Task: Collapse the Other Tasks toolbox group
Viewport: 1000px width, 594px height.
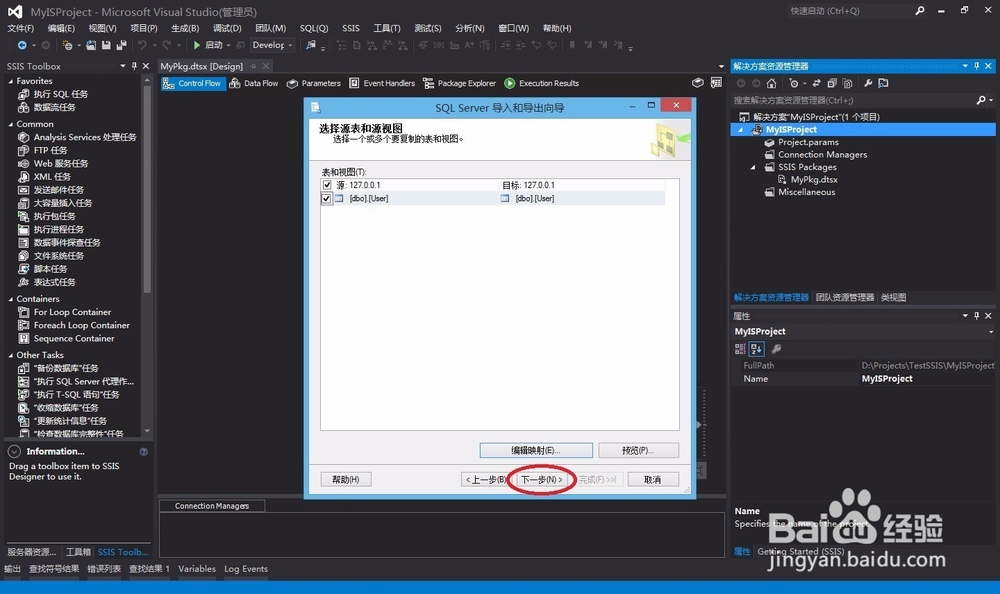Action: (10, 355)
